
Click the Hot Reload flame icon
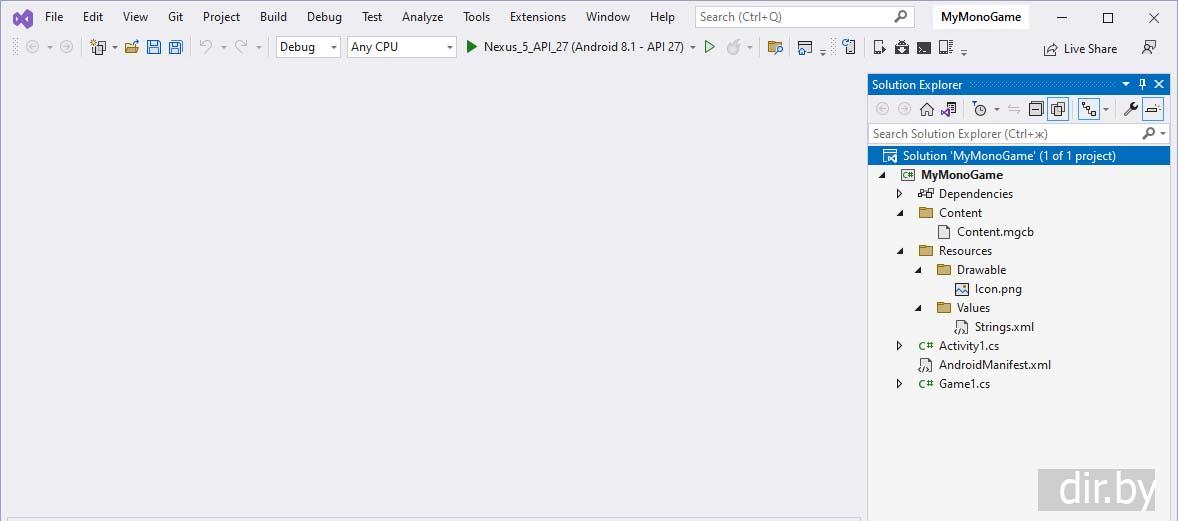(x=732, y=47)
